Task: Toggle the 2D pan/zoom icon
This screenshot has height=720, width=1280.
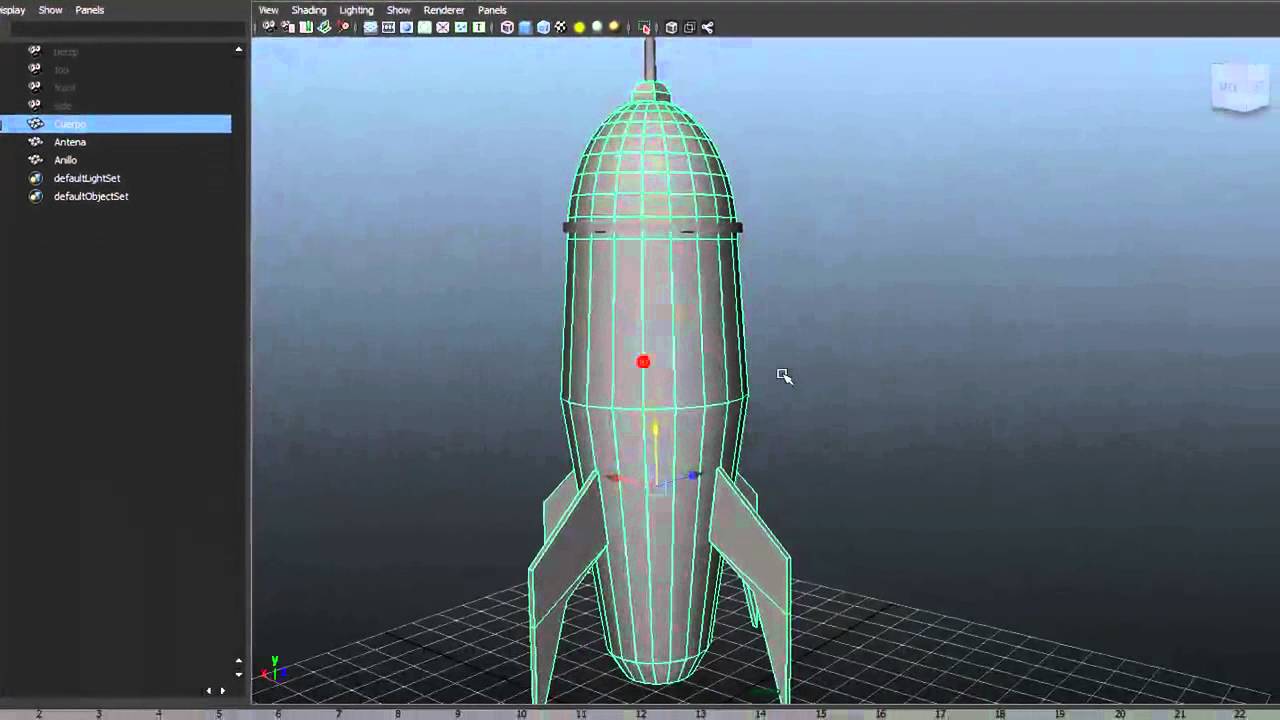Action: tap(343, 27)
